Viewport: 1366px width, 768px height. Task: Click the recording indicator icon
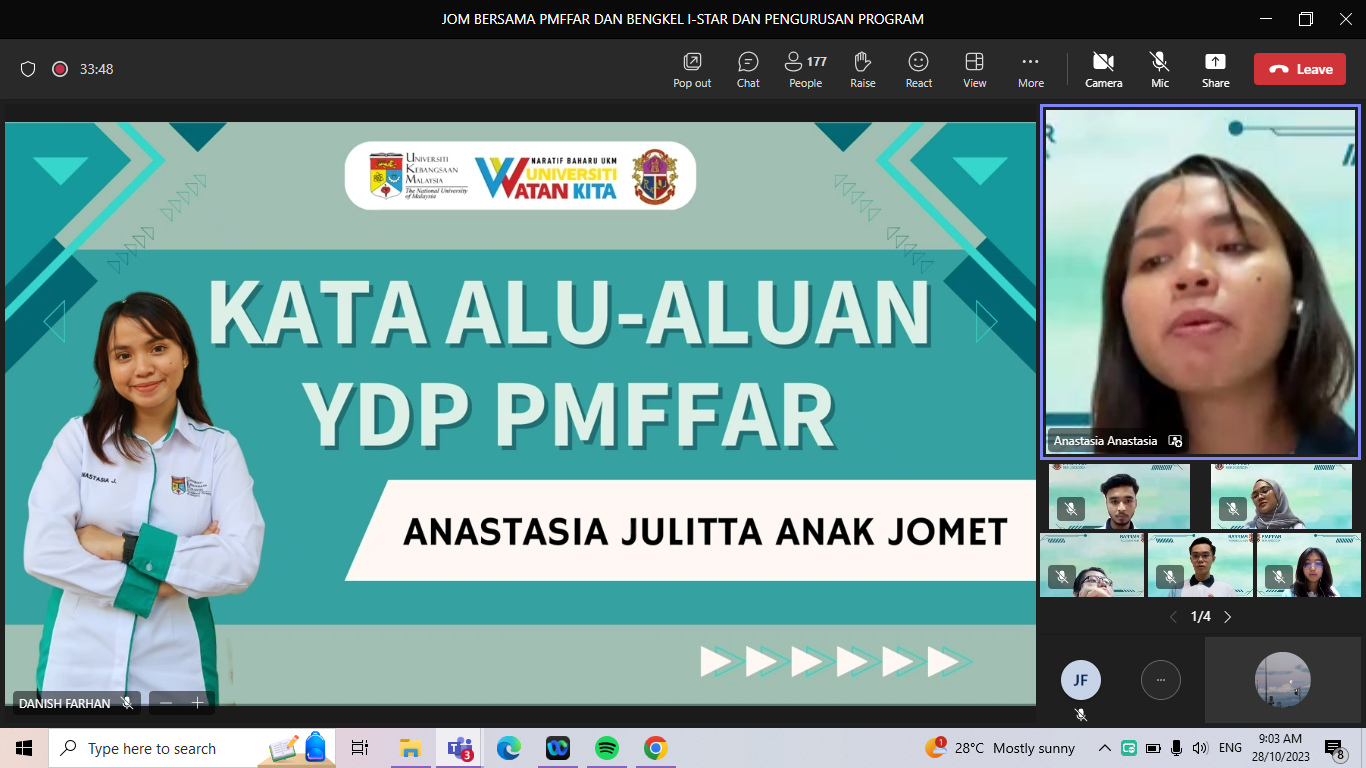(60, 69)
